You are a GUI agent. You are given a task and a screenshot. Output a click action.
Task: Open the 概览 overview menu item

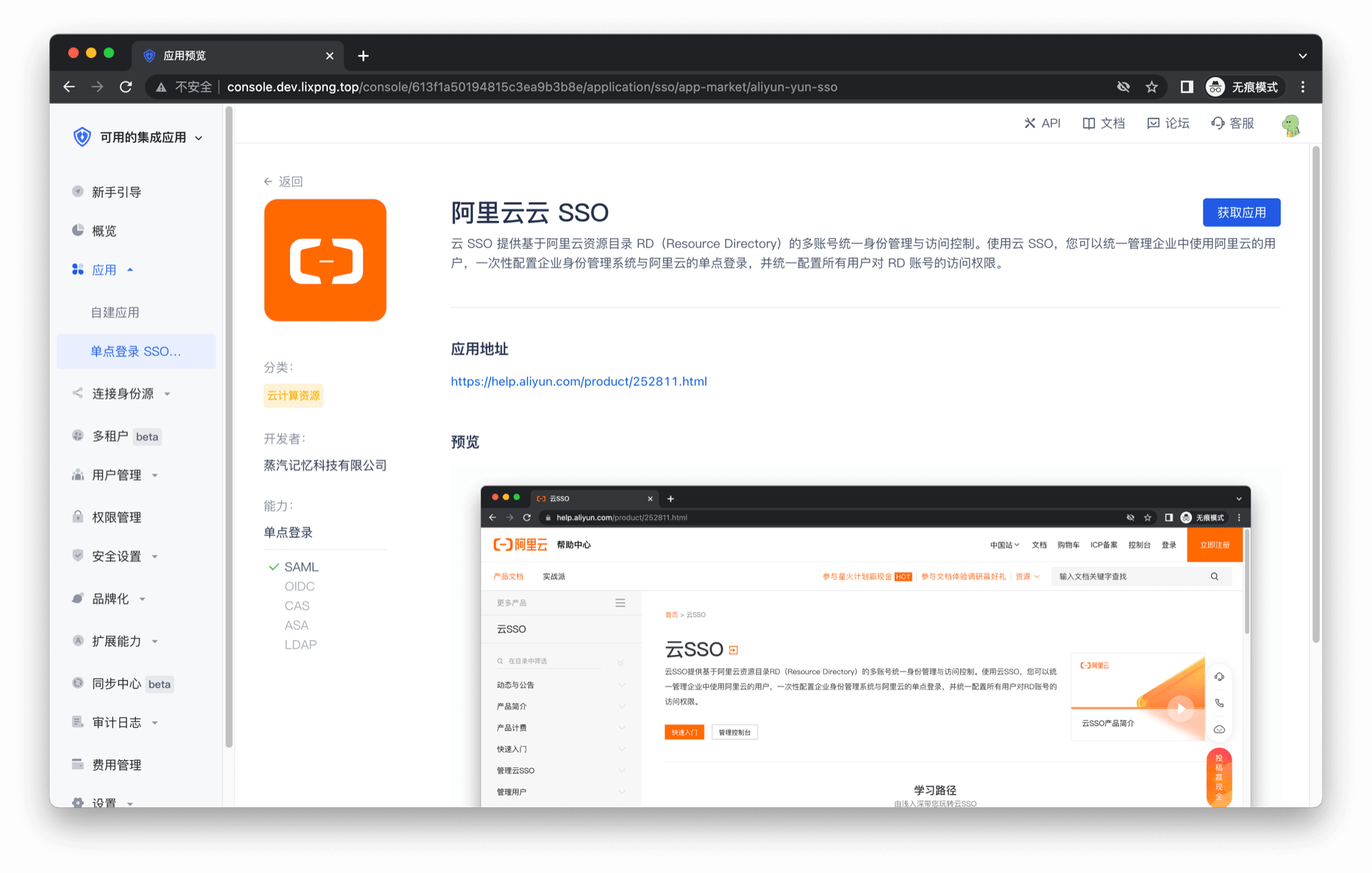104,231
